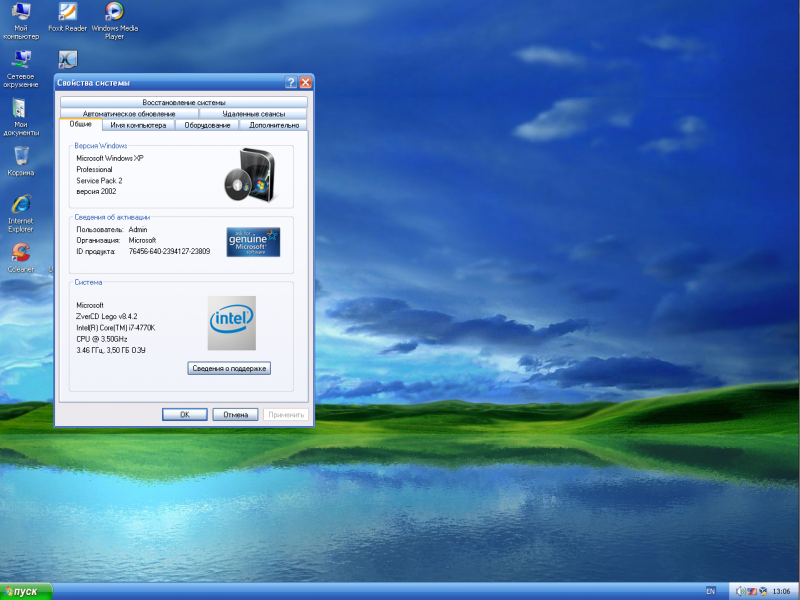The image size is (800, 600).
Task: Show the Дополнительно tab
Action: [x=274, y=125]
